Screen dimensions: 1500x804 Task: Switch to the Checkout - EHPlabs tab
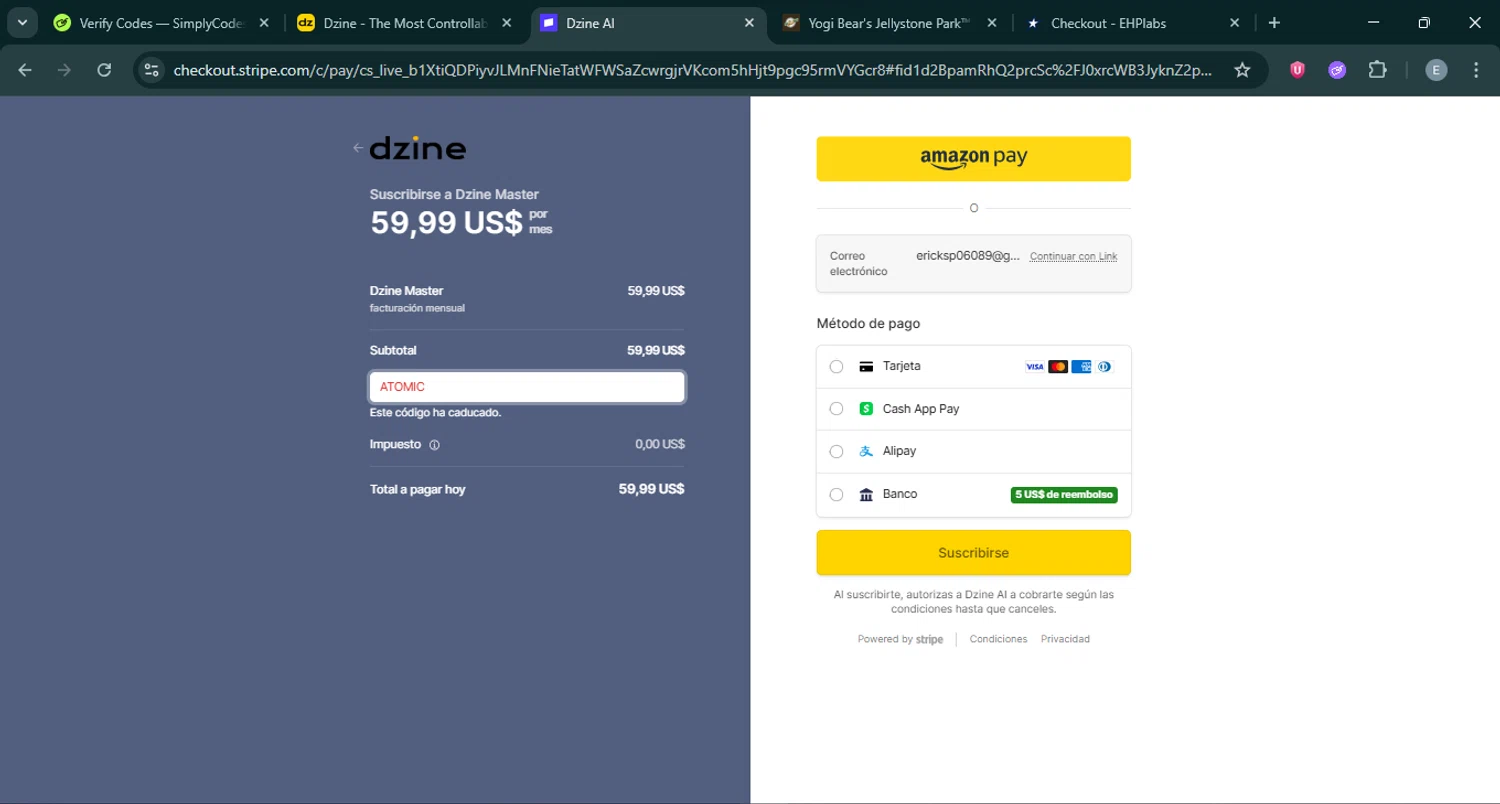pos(1133,23)
